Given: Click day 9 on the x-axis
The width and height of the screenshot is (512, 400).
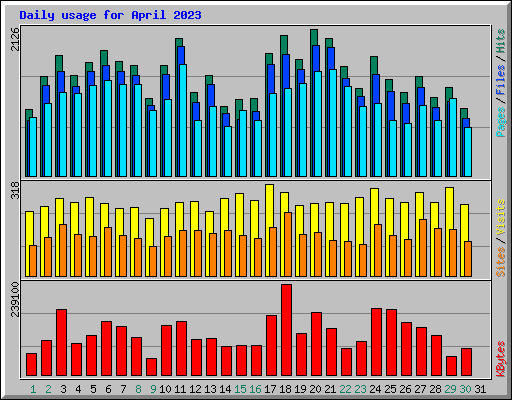Looking at the screenshot, I should [x=153, y=389].
